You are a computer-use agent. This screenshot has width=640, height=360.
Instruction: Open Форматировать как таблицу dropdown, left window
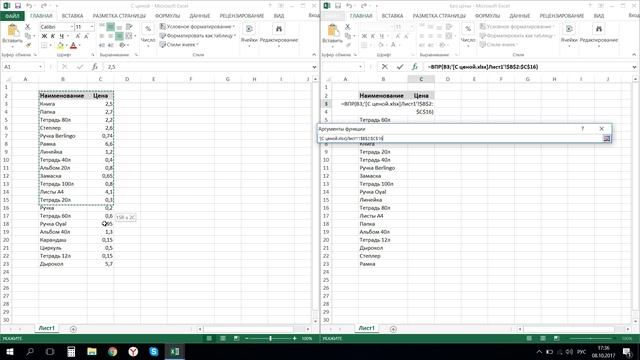coord(198,36)
